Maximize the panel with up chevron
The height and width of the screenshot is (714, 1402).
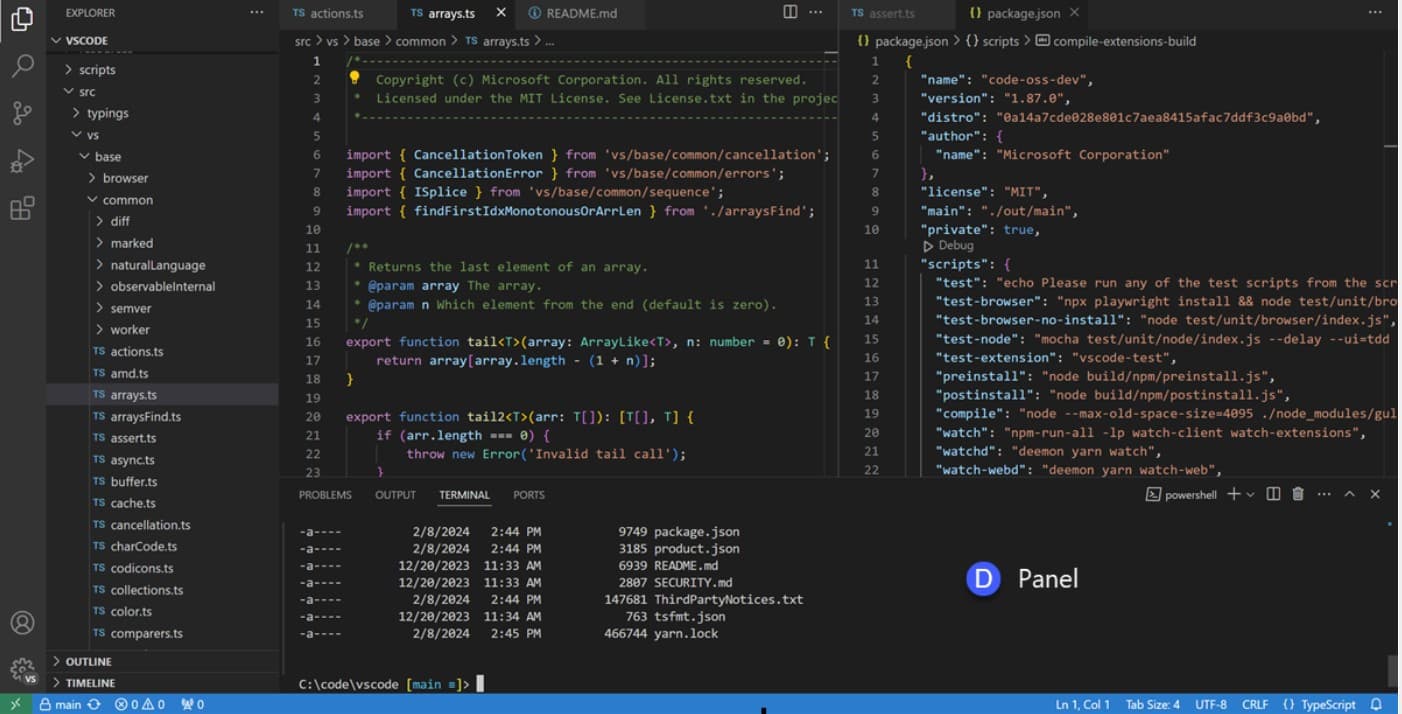click(x=1349, y=494)
